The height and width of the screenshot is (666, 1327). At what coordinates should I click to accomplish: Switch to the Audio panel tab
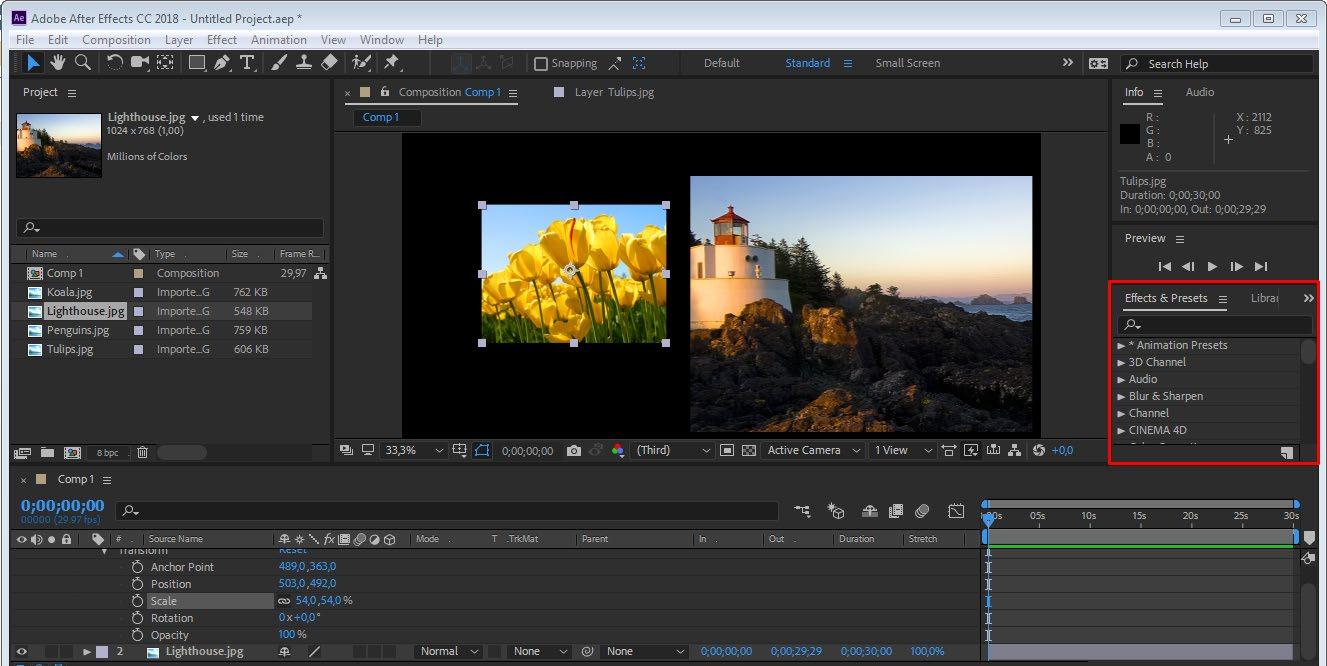coord(1200,92)
